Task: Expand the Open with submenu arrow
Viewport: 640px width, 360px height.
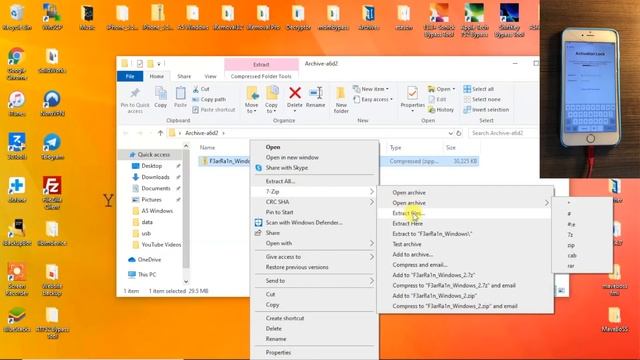Action: click(x=371, y=243)
